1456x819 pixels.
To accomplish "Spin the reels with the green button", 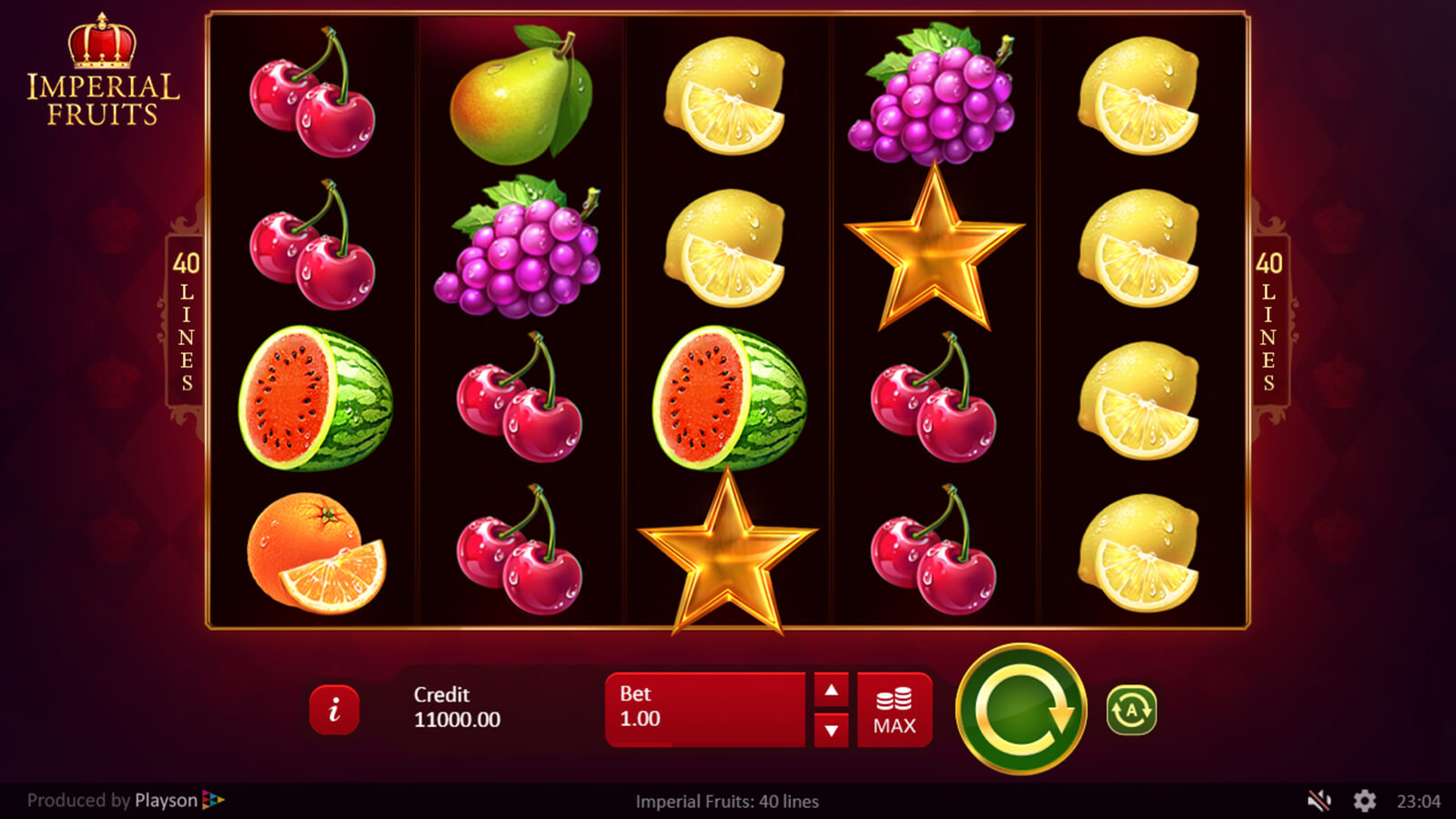I will point(1021,709).
